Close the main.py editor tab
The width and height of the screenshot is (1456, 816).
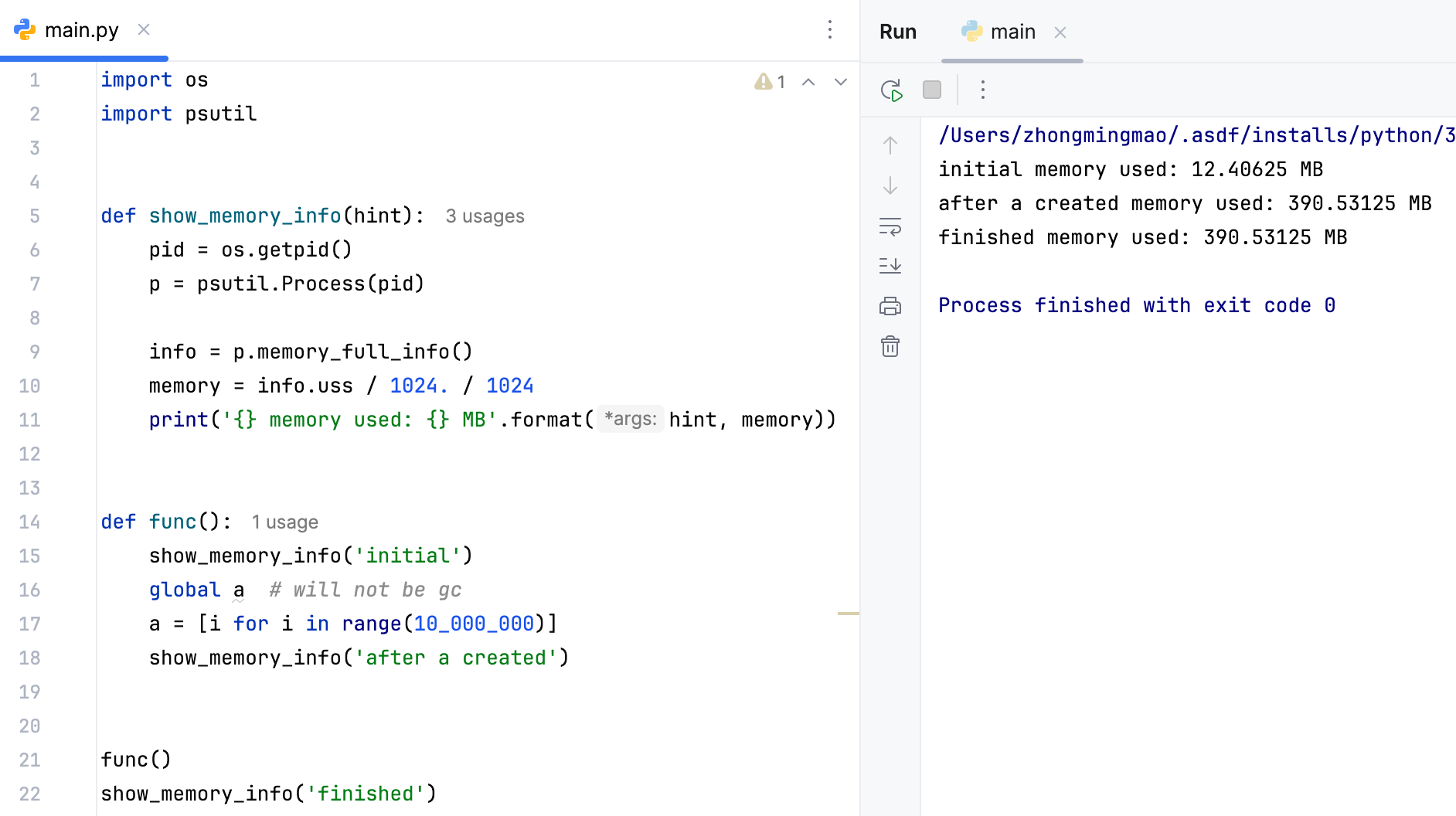[x=144, y=30]
